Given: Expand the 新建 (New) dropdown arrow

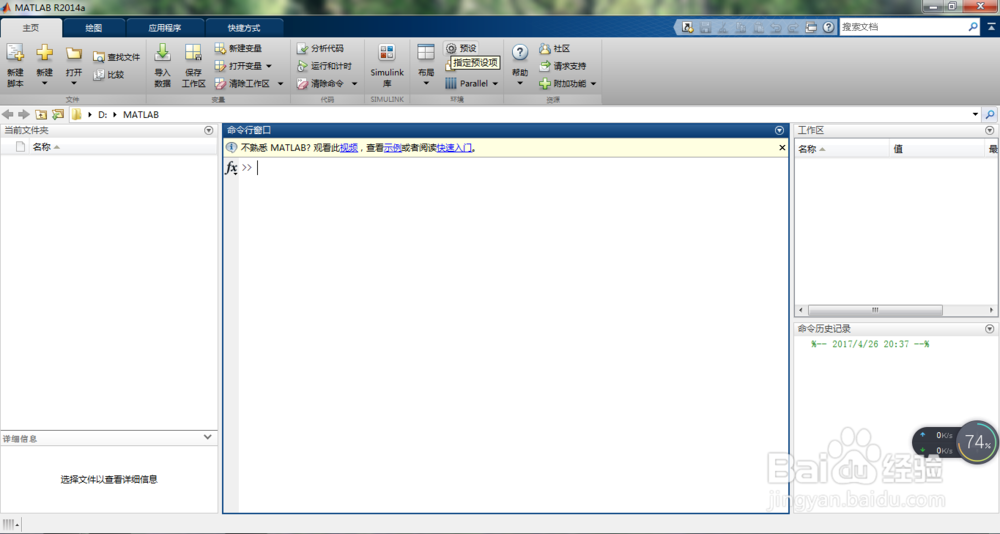Looking at the screenshot, I should (x=44, y=84).
